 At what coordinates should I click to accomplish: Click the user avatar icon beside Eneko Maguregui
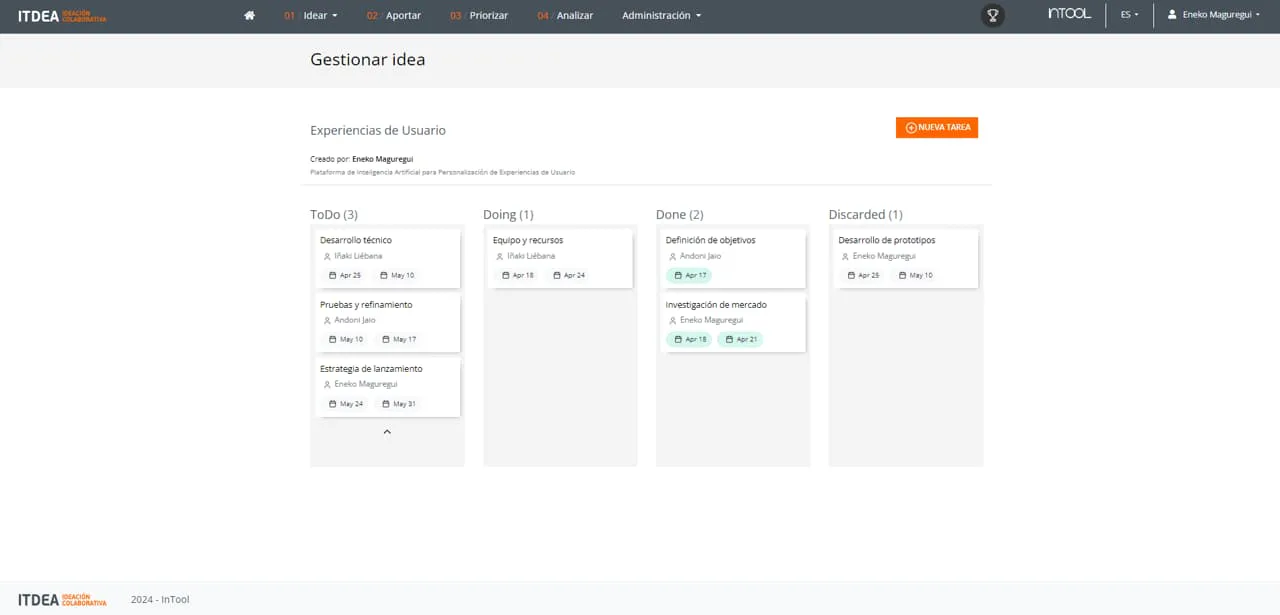[1172, 15]
